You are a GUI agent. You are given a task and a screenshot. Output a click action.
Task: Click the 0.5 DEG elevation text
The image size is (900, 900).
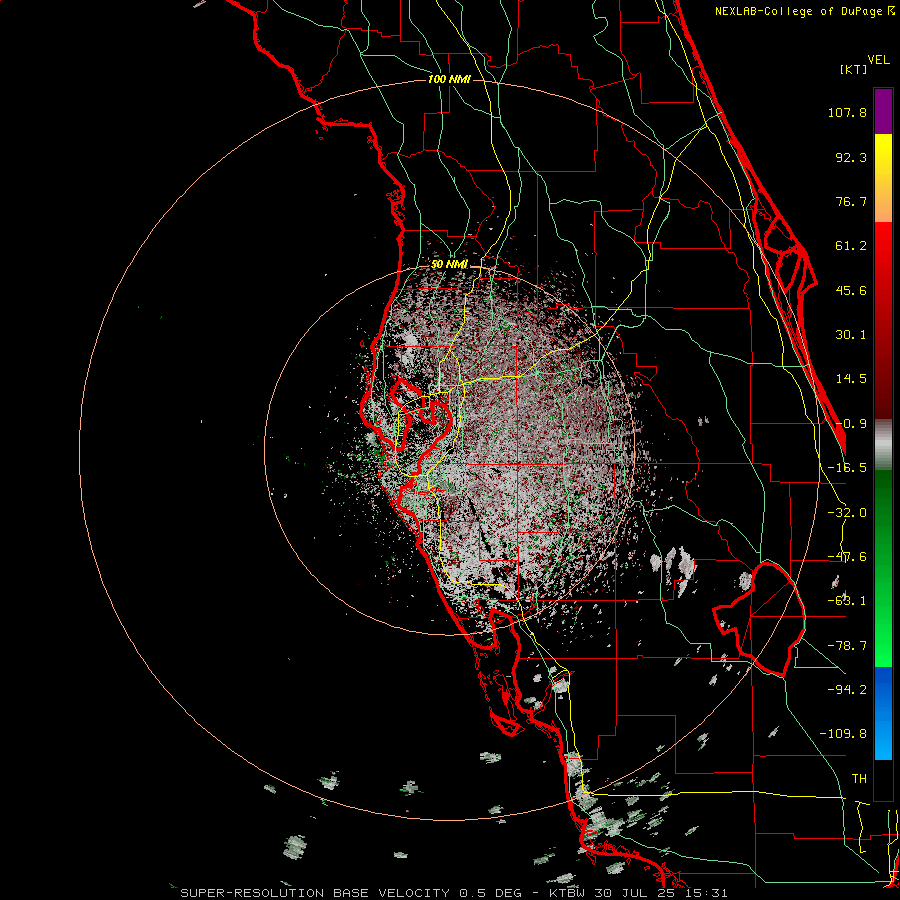coord(490,893)
